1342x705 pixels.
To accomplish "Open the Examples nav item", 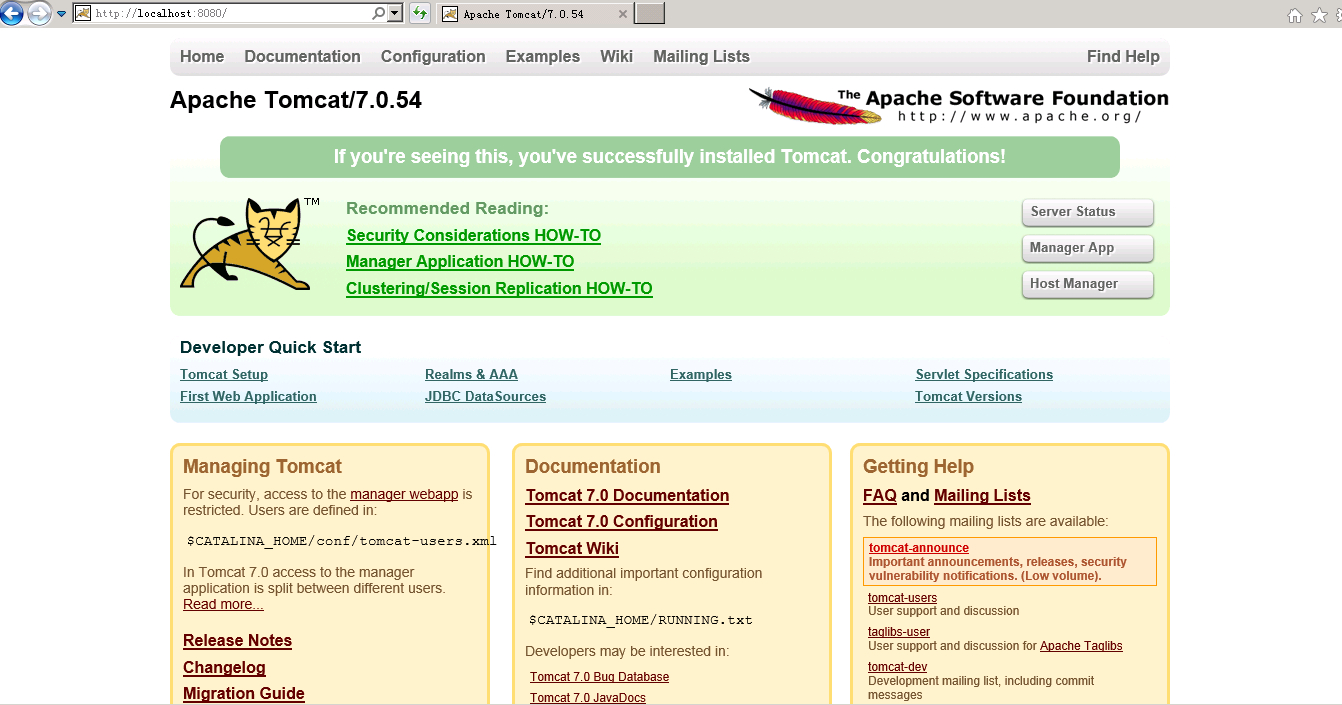I will coord(543,57).
